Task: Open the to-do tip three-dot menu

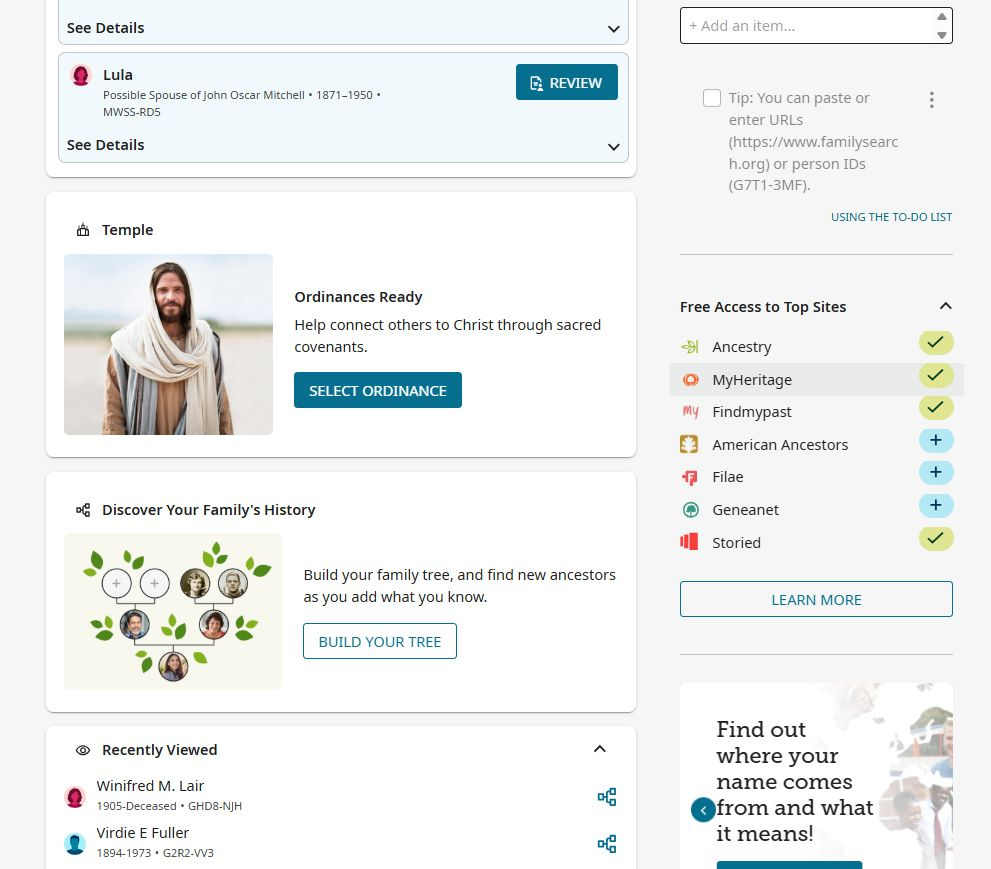Action: click(932, 100)
